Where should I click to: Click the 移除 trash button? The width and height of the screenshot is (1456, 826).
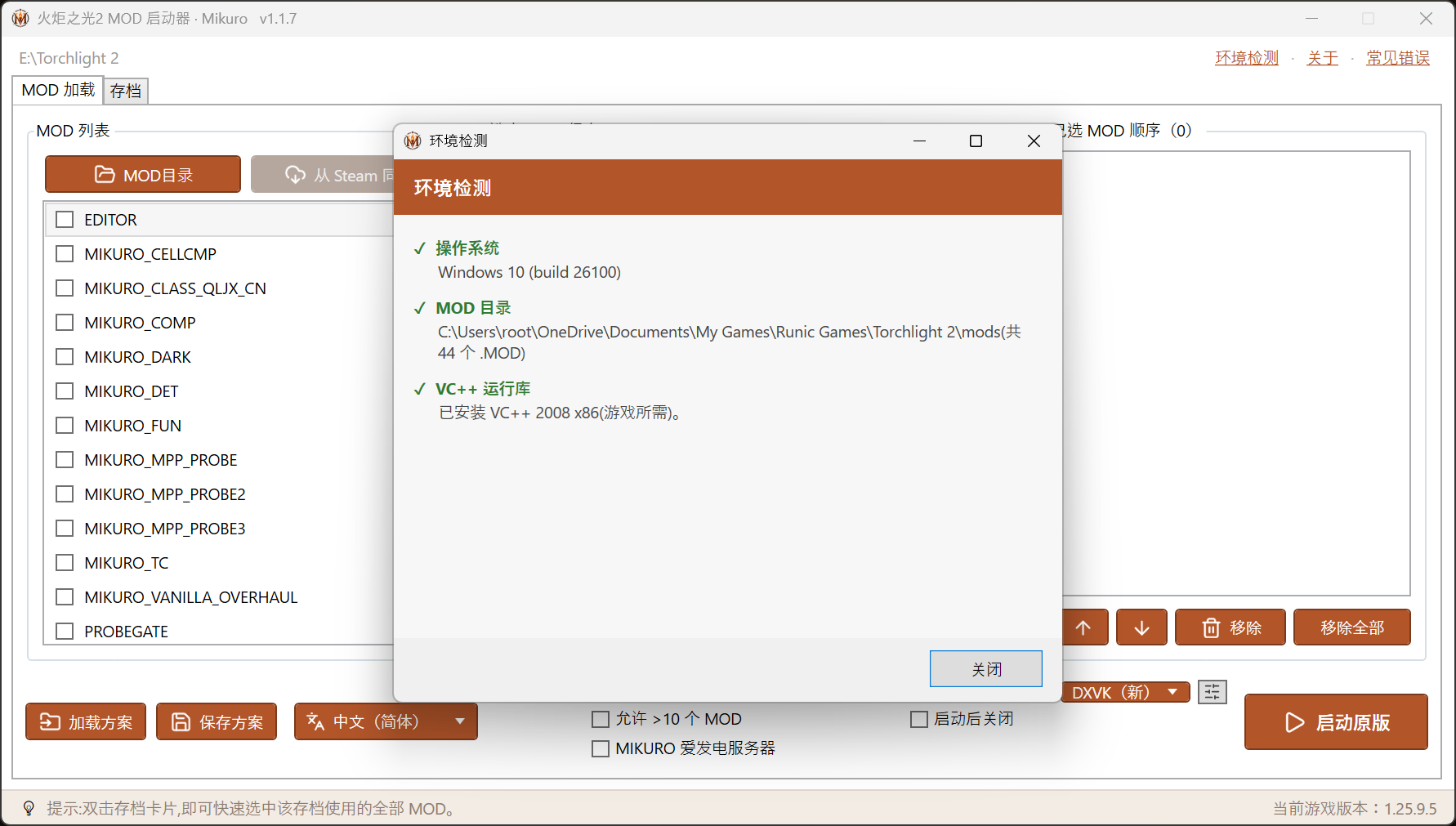click(1230, 627)
